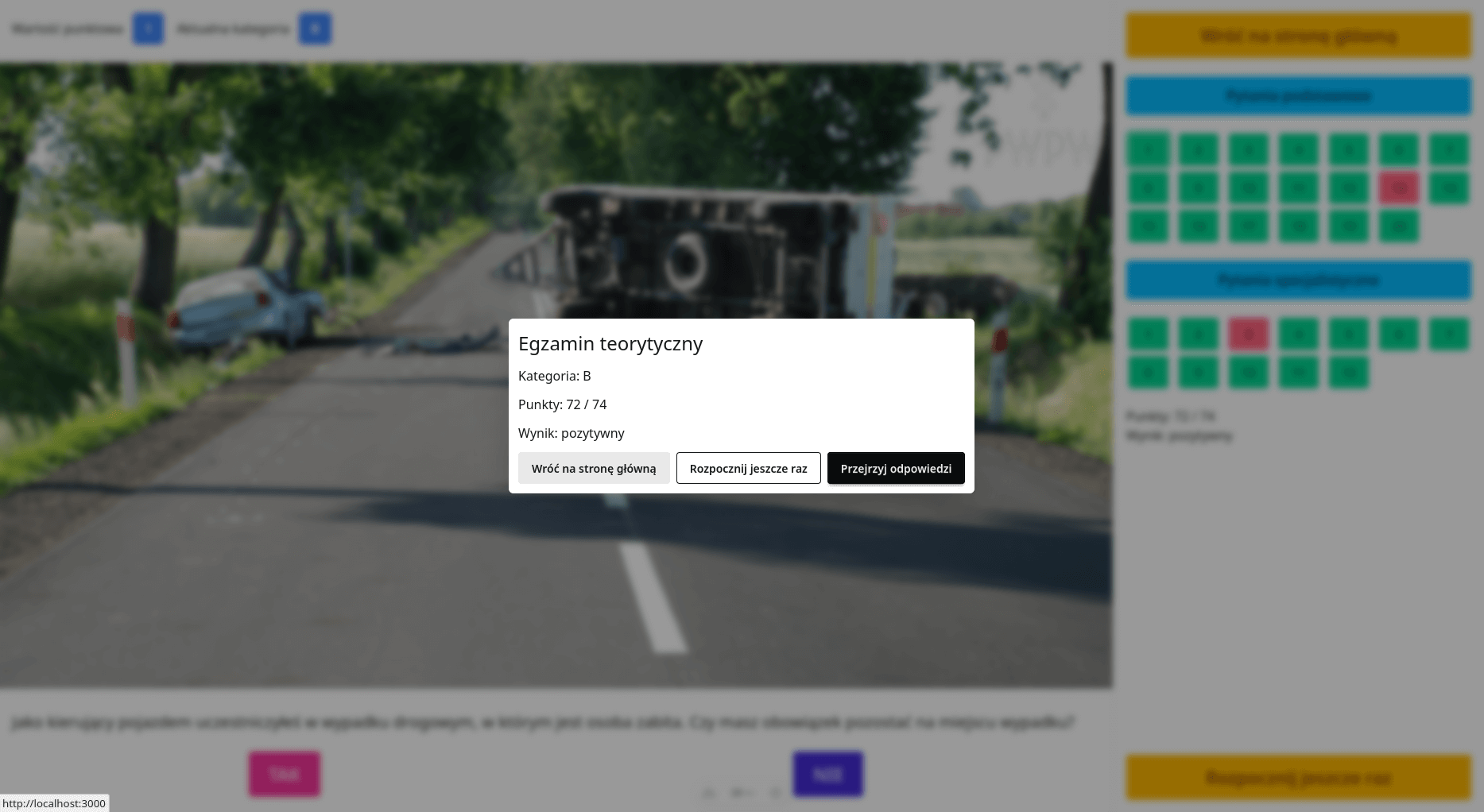Screen dimensions: 1484x812
Task: Select the blue Pytania specjalistyczne header
Action: click(1298, 280)
